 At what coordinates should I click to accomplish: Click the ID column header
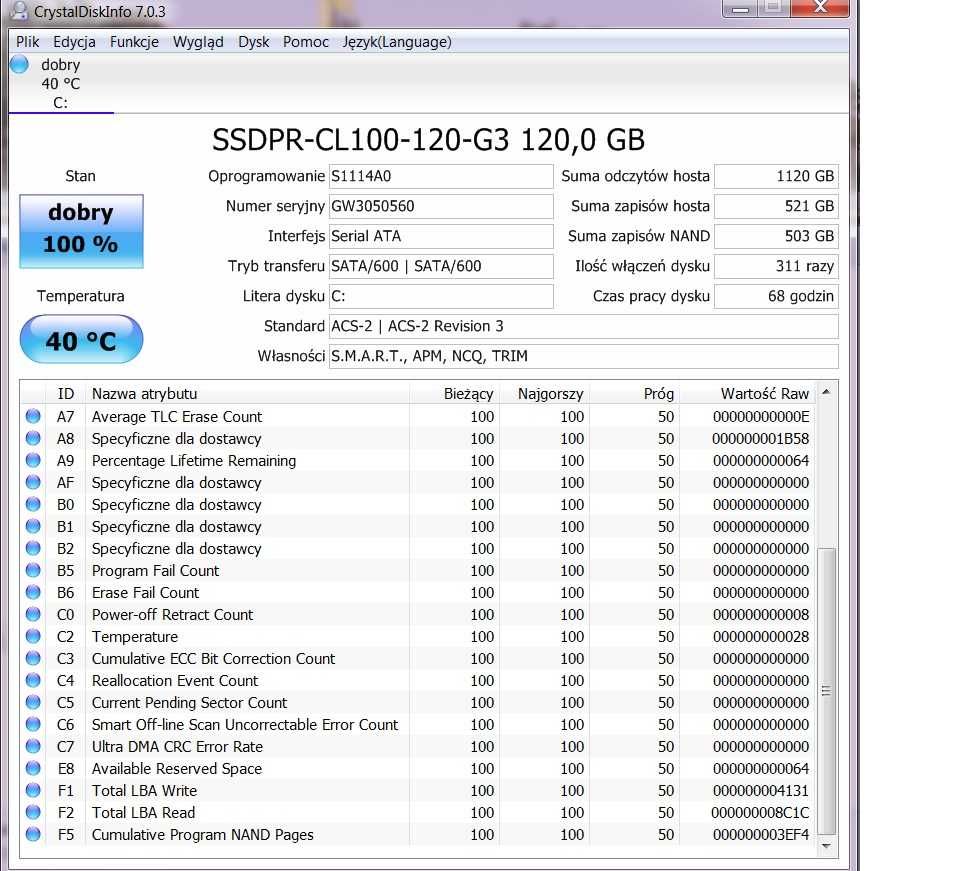(x=66, y=394)
